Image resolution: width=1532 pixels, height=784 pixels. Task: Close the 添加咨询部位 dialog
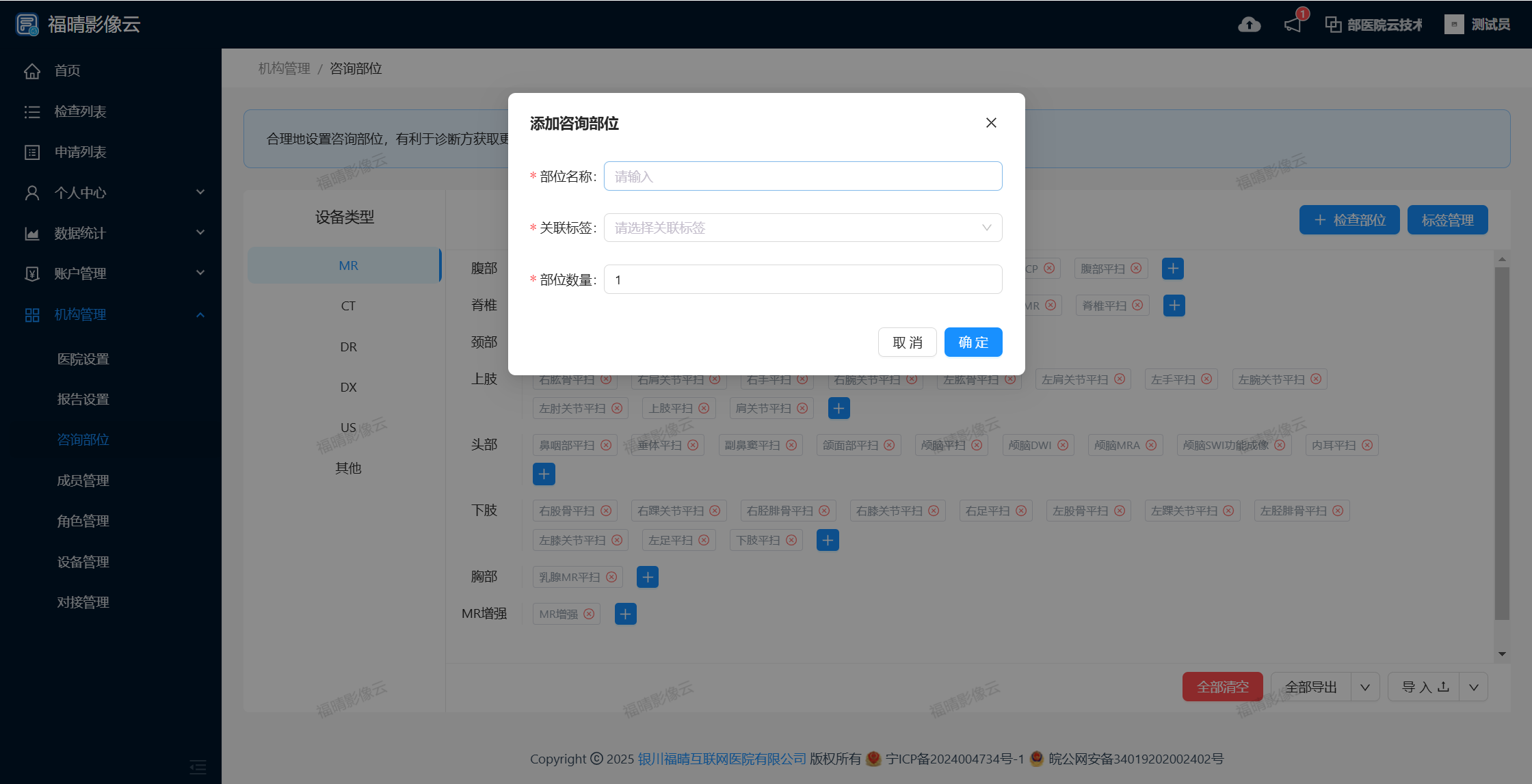[991, 123]
